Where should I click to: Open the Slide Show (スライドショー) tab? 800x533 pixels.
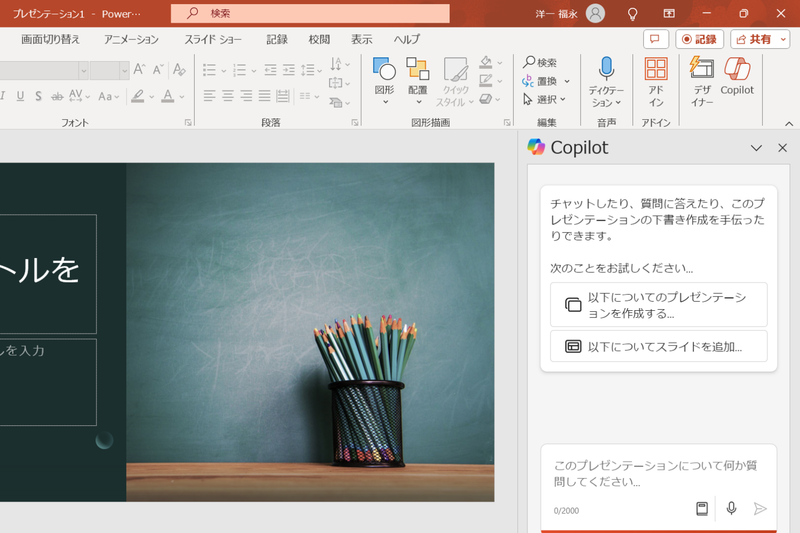pyautogui.click(x=213, y=39)
